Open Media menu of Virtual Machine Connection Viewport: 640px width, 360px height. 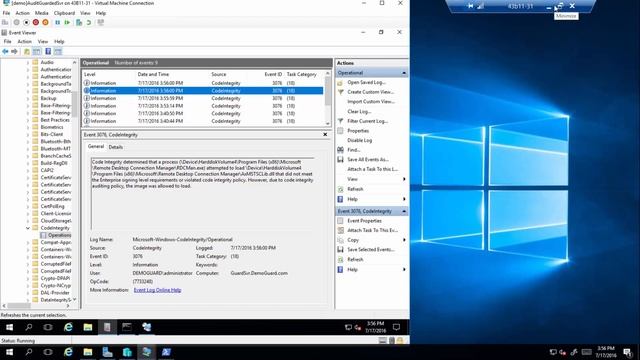[41, 13]
